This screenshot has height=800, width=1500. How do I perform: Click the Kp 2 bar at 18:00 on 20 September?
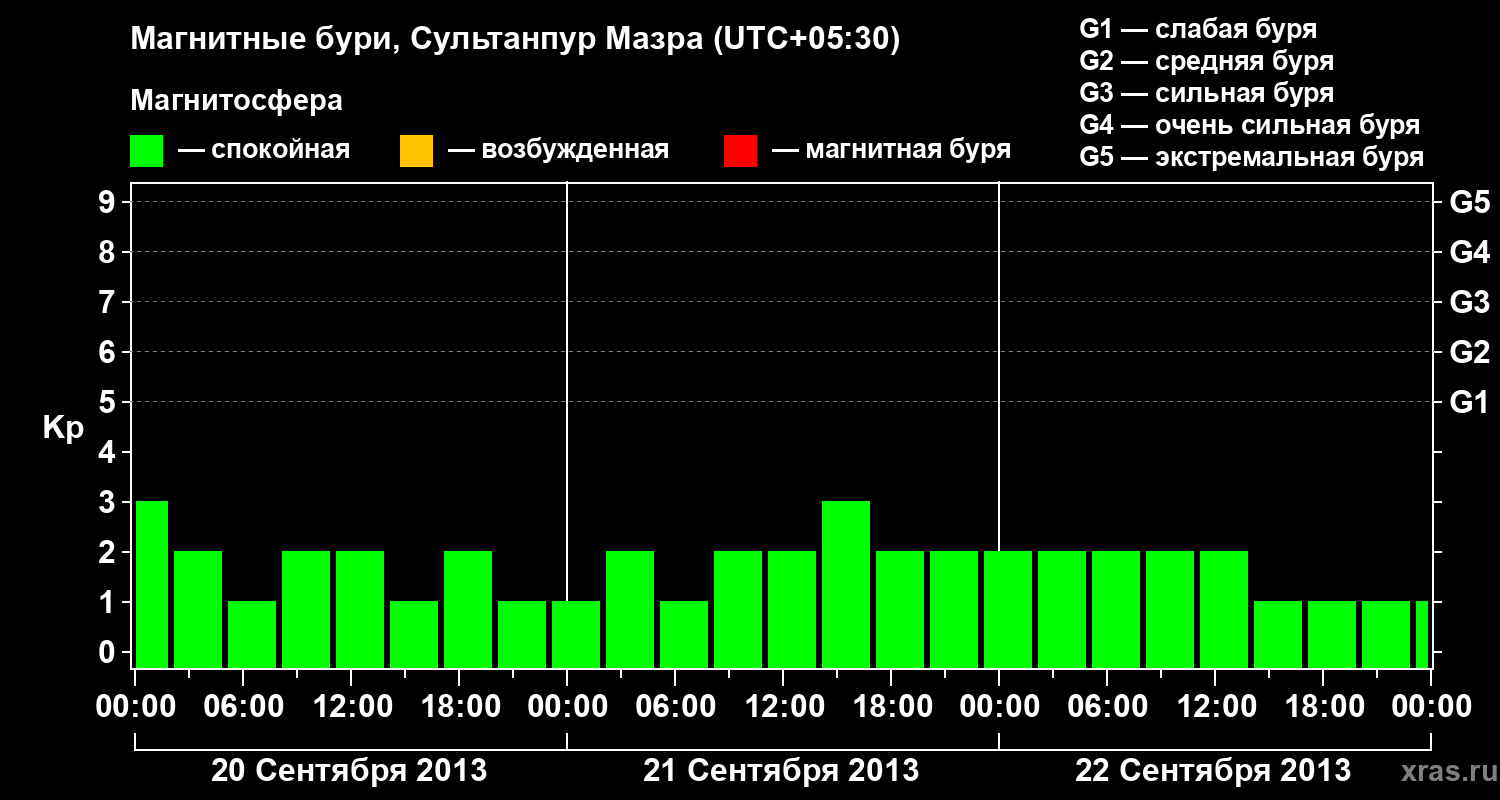468,609
